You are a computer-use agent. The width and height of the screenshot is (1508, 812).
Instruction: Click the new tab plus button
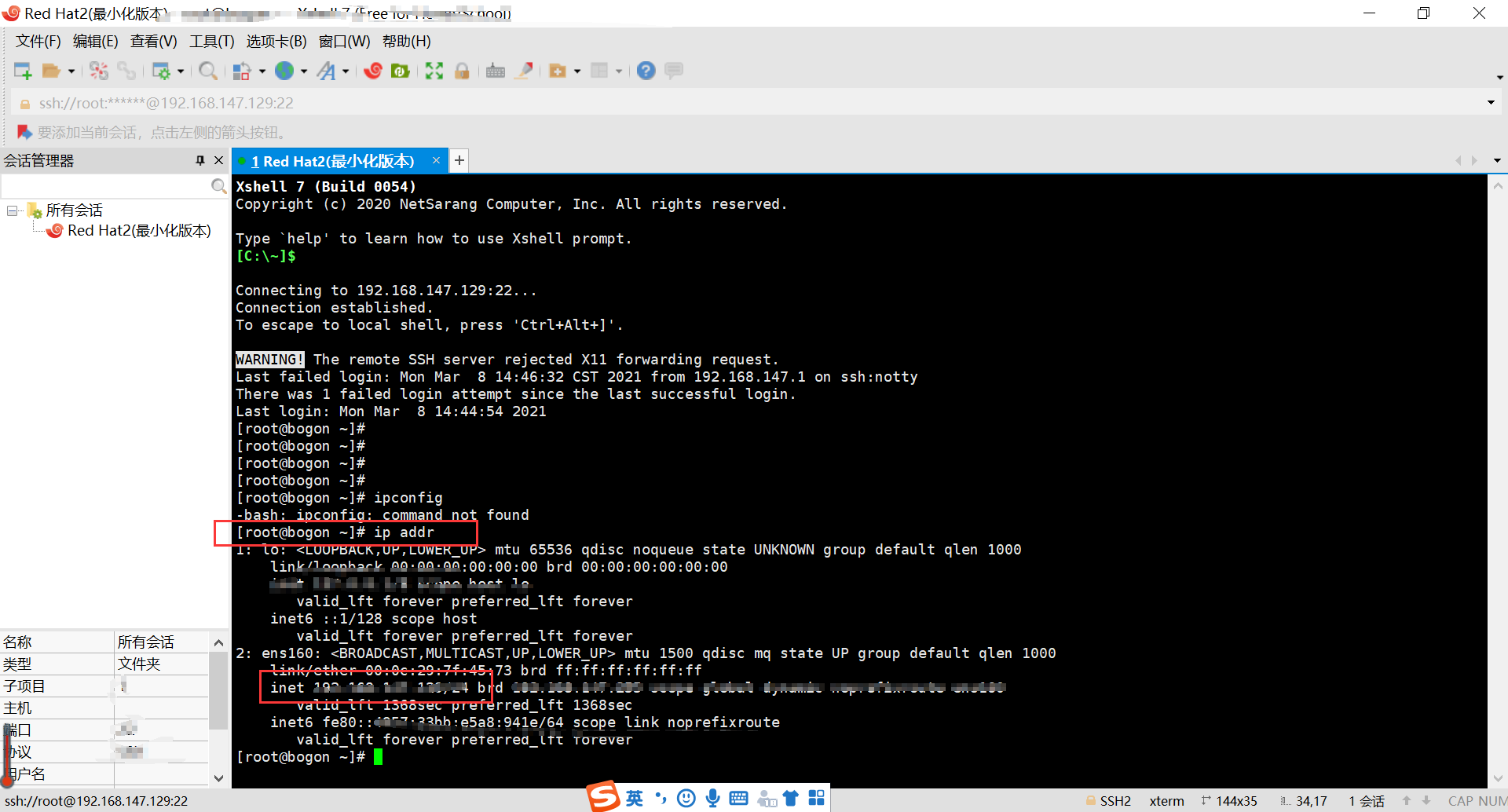pyautogui.click(x=459, y=160)
